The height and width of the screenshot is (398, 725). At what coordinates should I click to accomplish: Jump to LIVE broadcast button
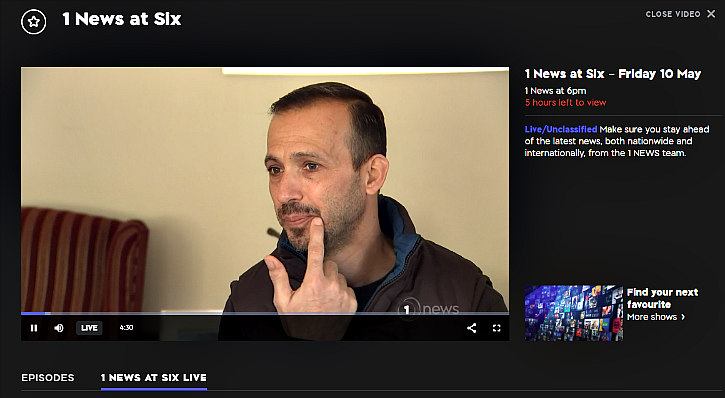(89, 328)
